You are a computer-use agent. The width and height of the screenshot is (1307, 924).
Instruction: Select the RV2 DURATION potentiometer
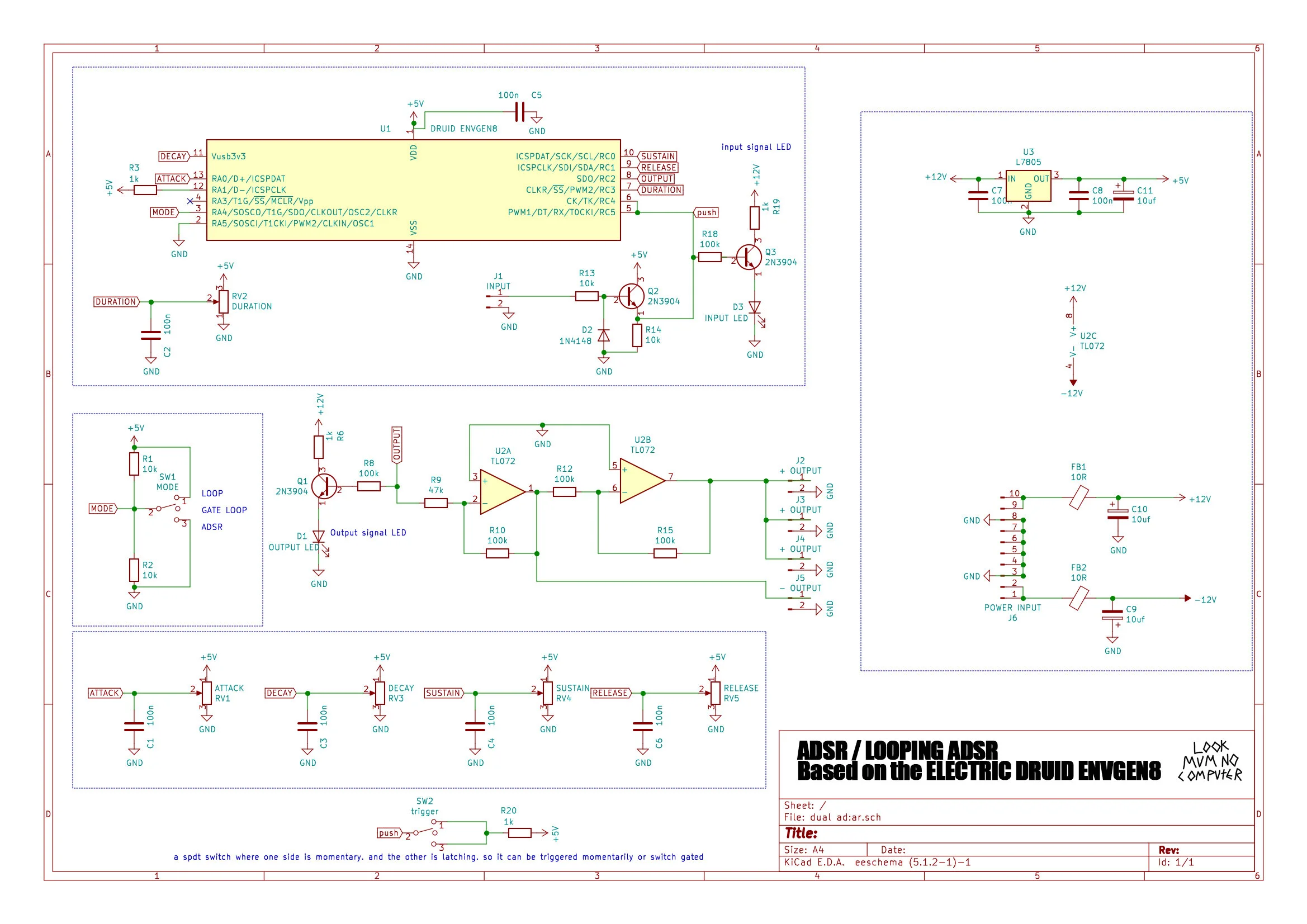click(223, 302)
